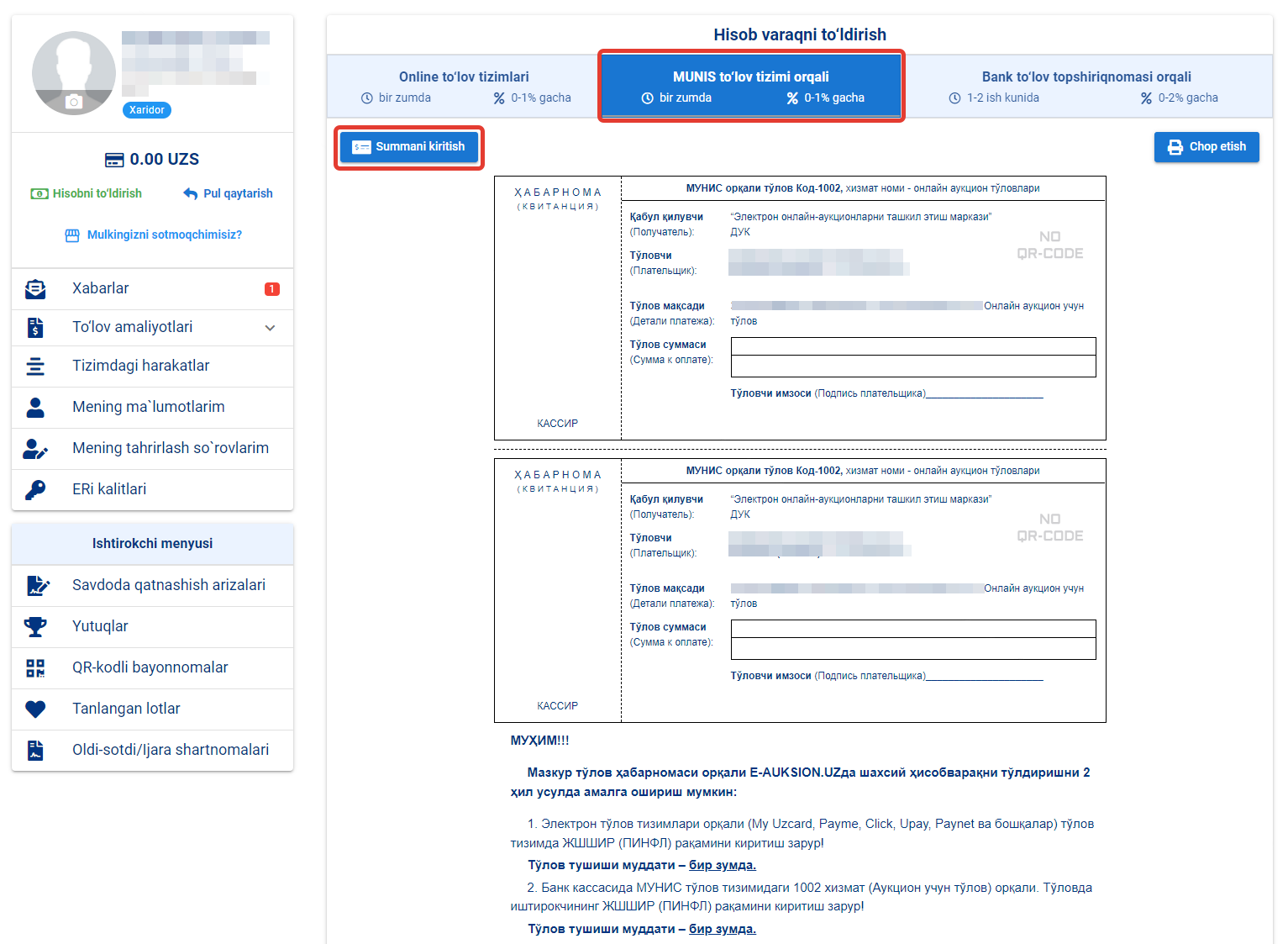
Task: Open Mulkingizni sotmoqchimisiz link
Action: pos(155,235)
